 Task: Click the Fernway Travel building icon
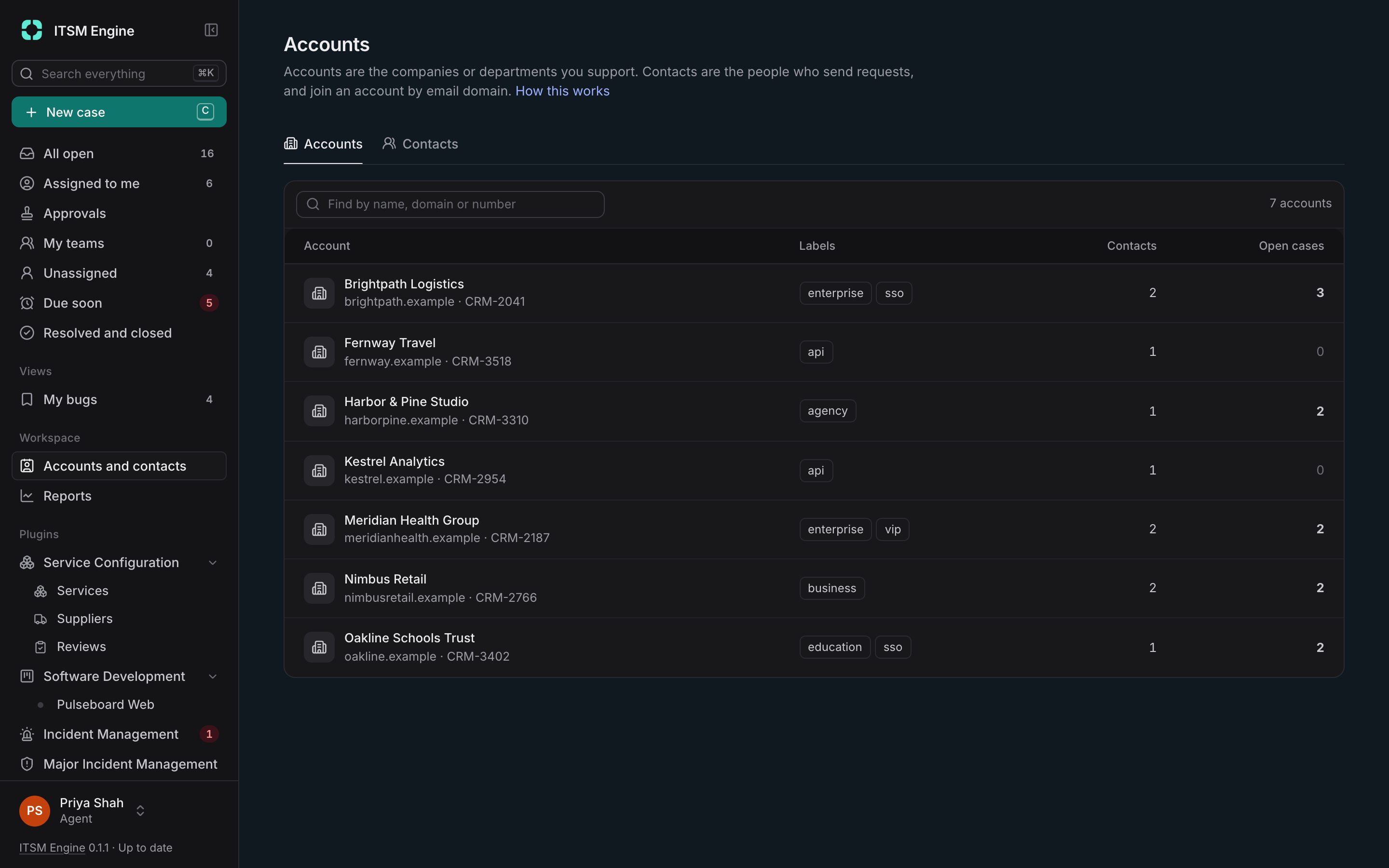click(x=319, y=352)
